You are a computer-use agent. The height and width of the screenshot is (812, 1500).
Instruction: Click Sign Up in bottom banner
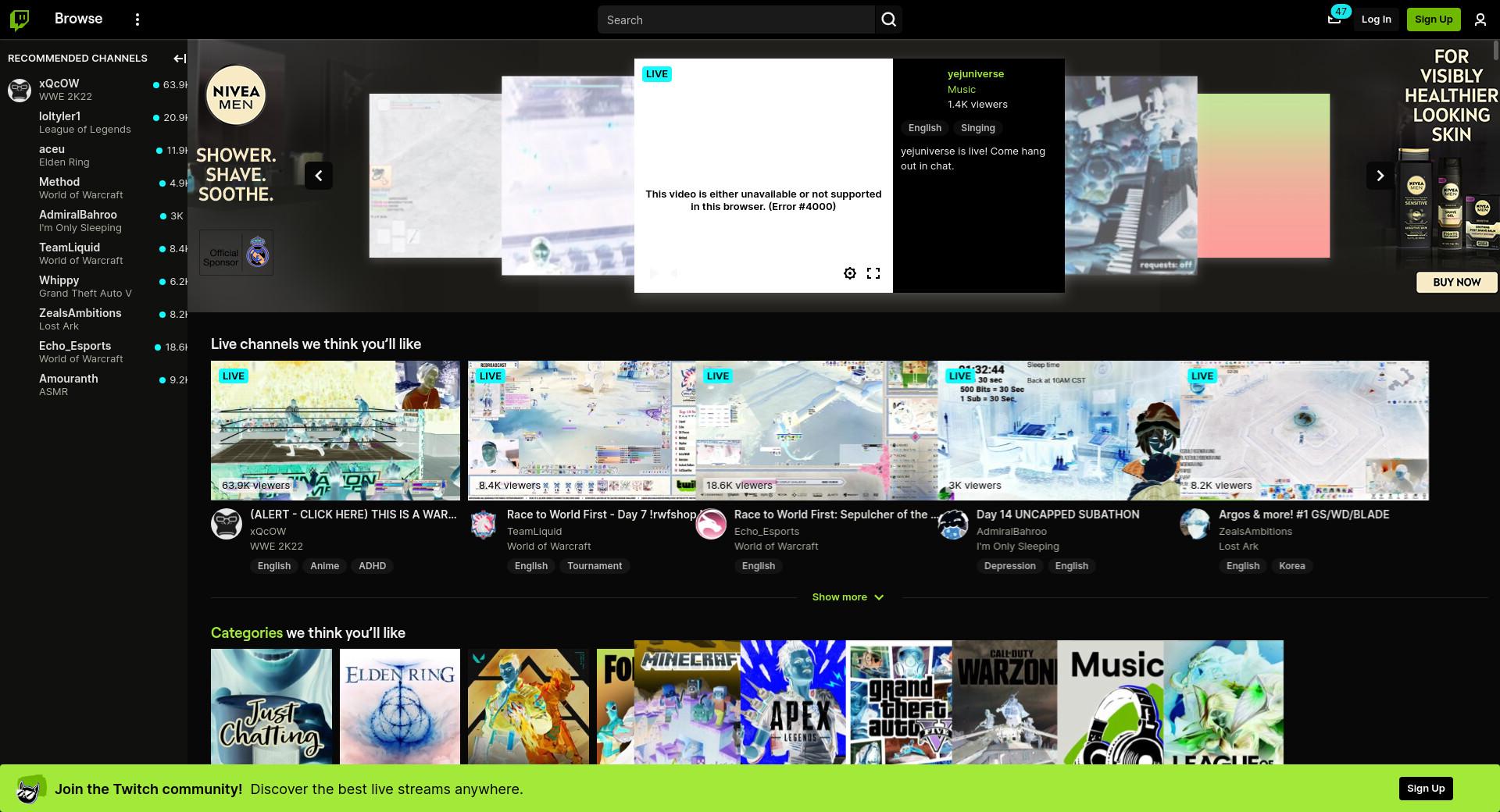[1426, 789]
